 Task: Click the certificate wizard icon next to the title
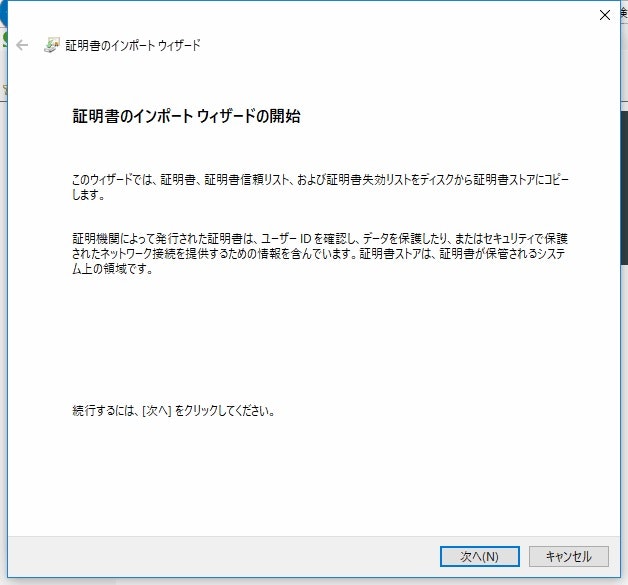pos(52,45)
